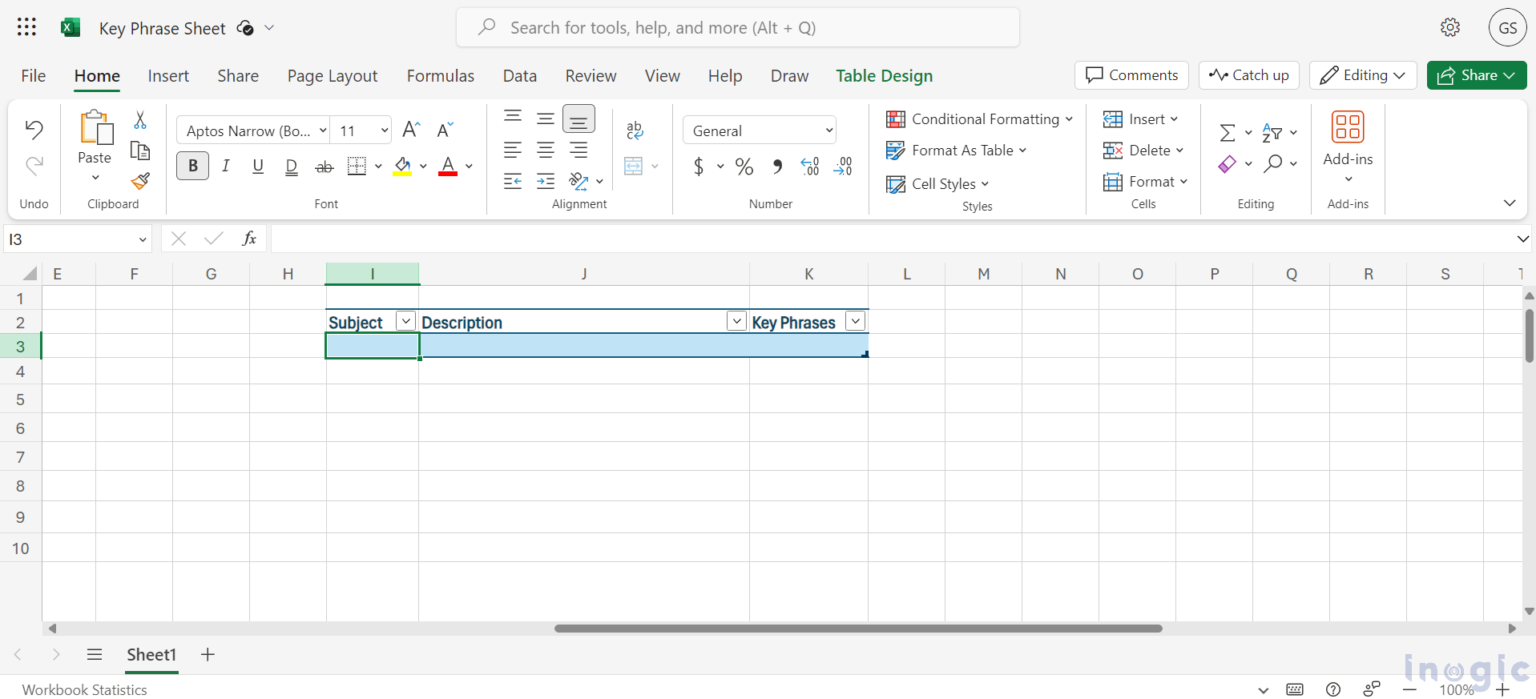Increase decimal places
1536x699 pixels.
point(810,166)
